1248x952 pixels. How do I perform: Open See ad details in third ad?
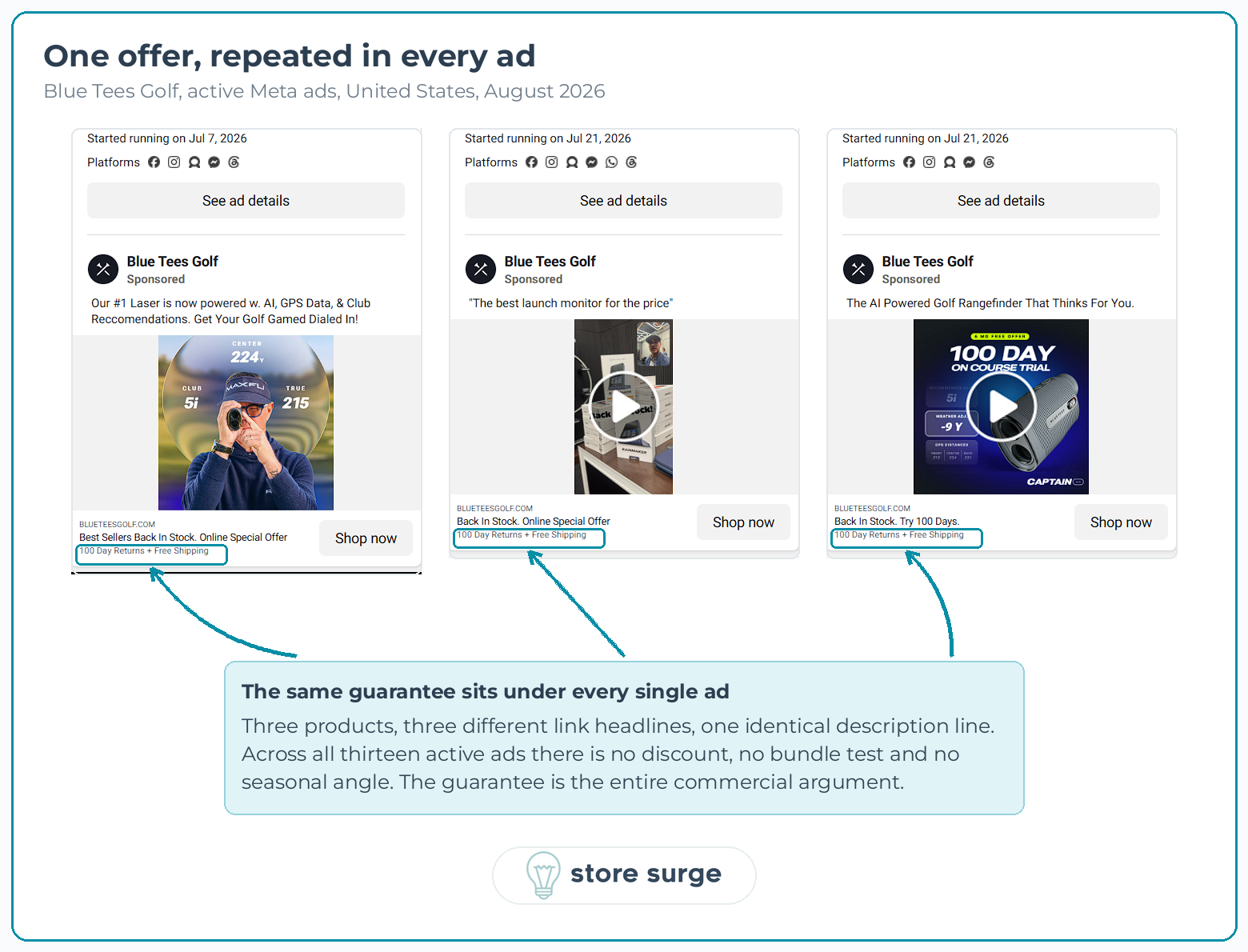pyautogui.click(x=1001, y=201)
